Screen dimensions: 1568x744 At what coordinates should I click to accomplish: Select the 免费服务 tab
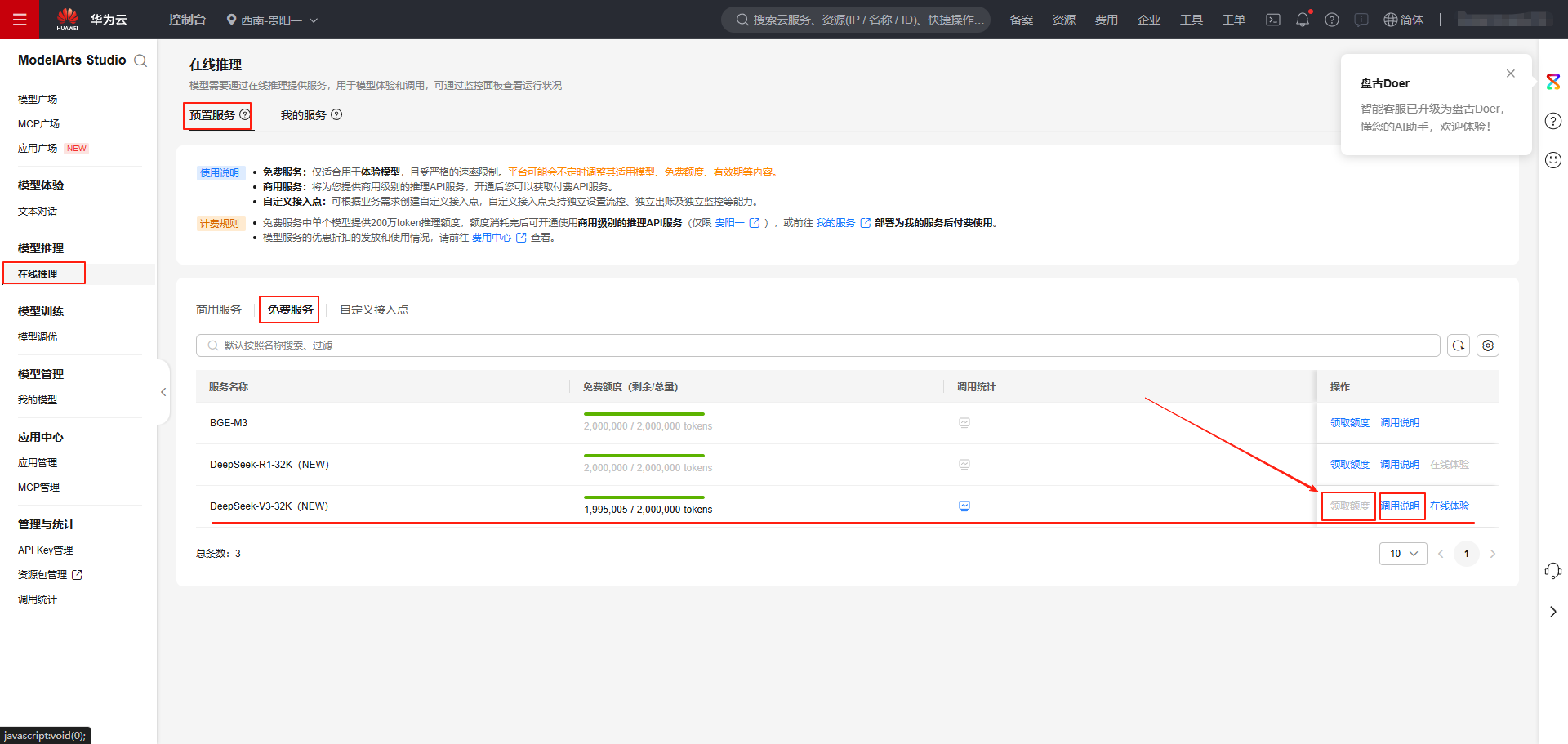[290, 310]
